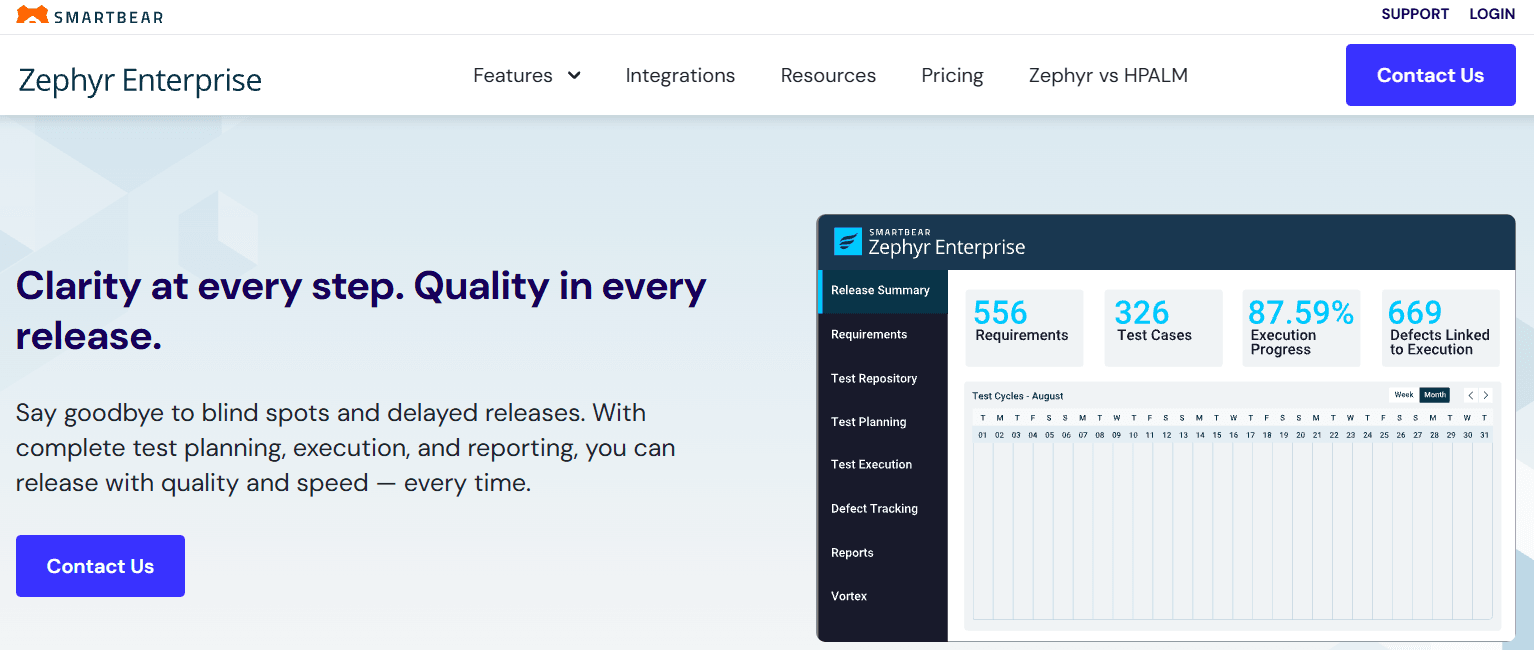Screen dimensions: 1534x650
Task: Go to the Pricing page
Action: (x=952, y=75)
